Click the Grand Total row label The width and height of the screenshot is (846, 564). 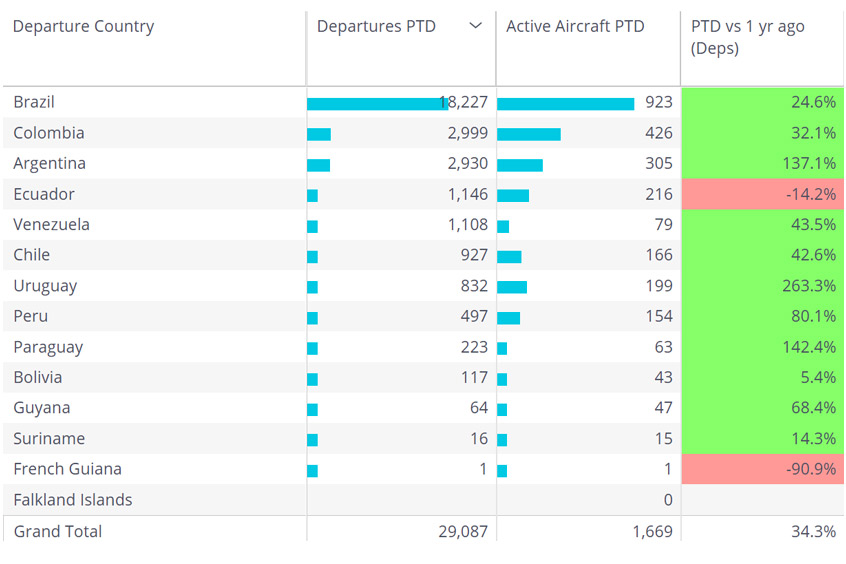click(57, 532)
